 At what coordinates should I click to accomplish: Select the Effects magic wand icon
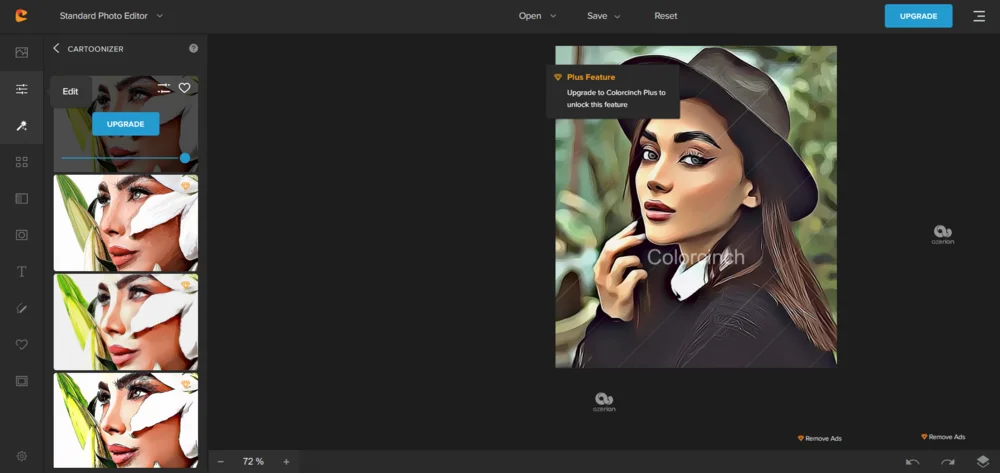pyautogui.click(x=22, y=126)
